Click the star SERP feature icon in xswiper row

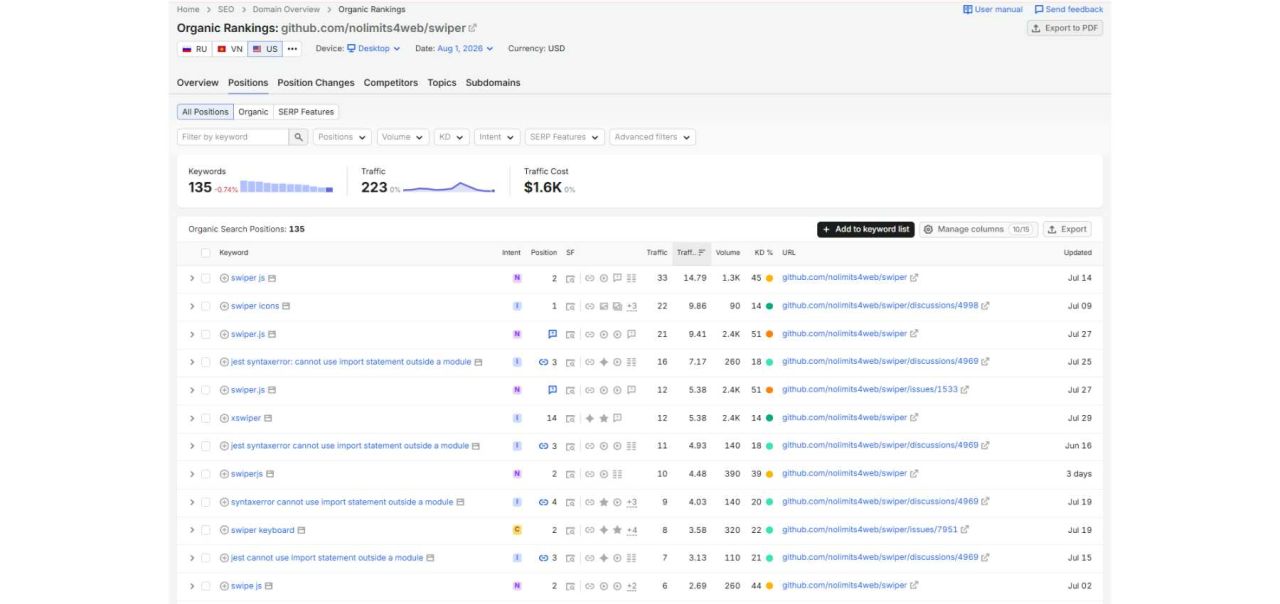click(x=604, y=418)
